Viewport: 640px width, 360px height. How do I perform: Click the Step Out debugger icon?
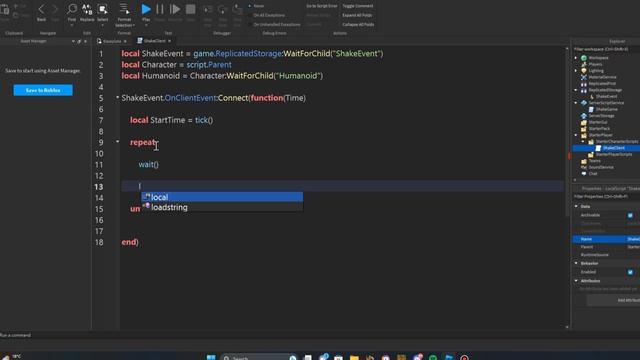[237, 9]
